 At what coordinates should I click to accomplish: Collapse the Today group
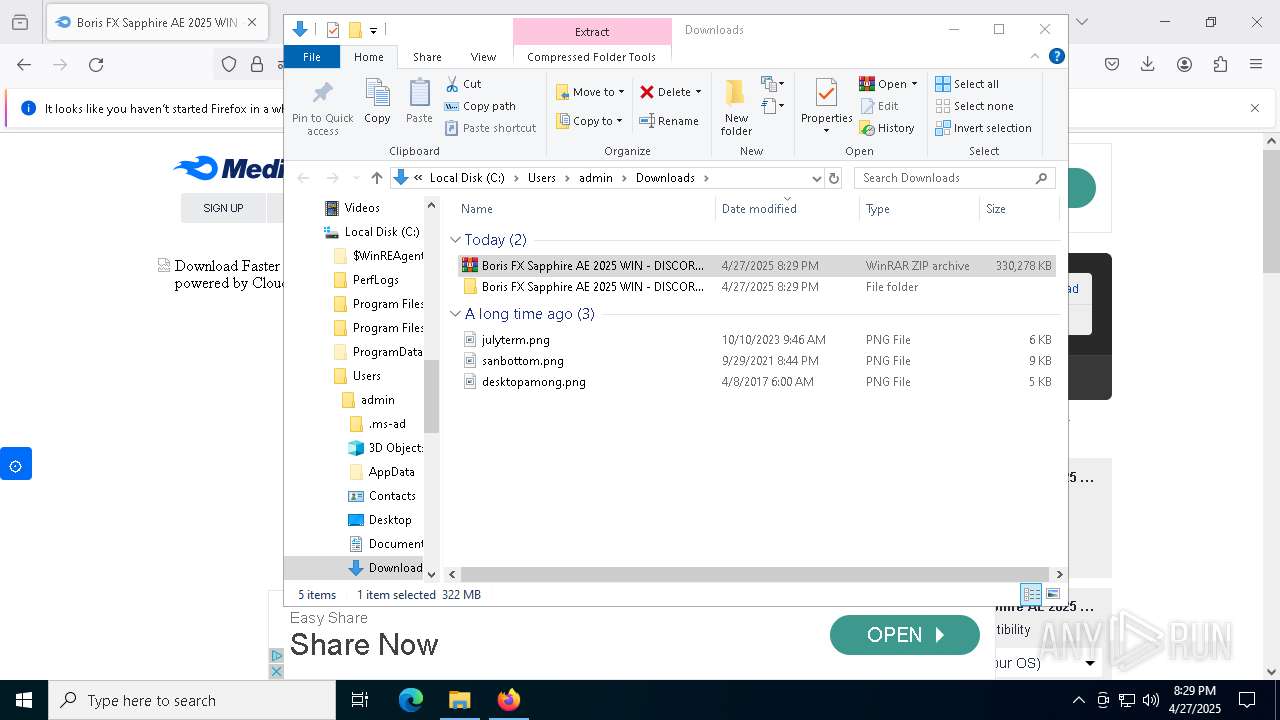[x=455, y=240]
